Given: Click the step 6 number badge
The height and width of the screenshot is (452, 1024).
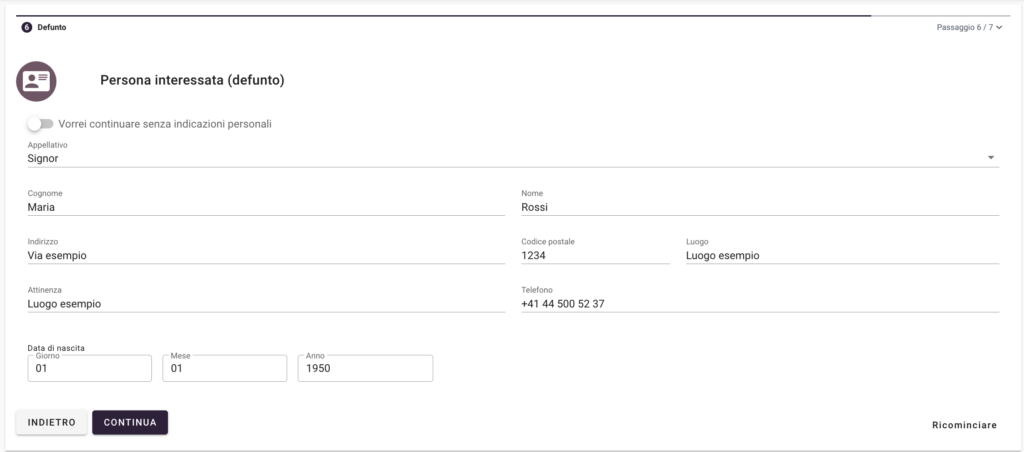Looking at the screenshot, I should click(x=27, y=27).
